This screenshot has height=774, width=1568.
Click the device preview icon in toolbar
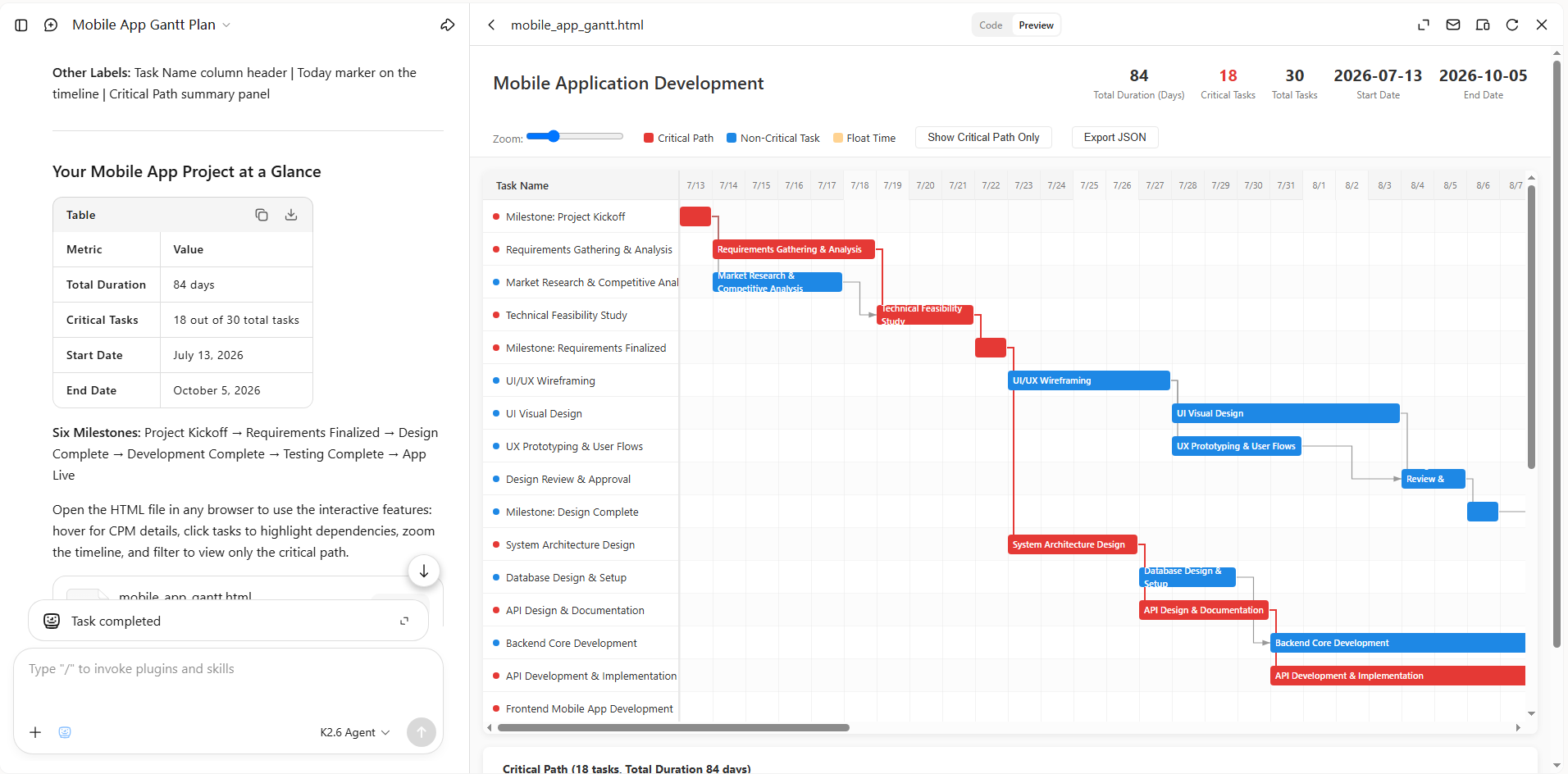coord(1483,25)
